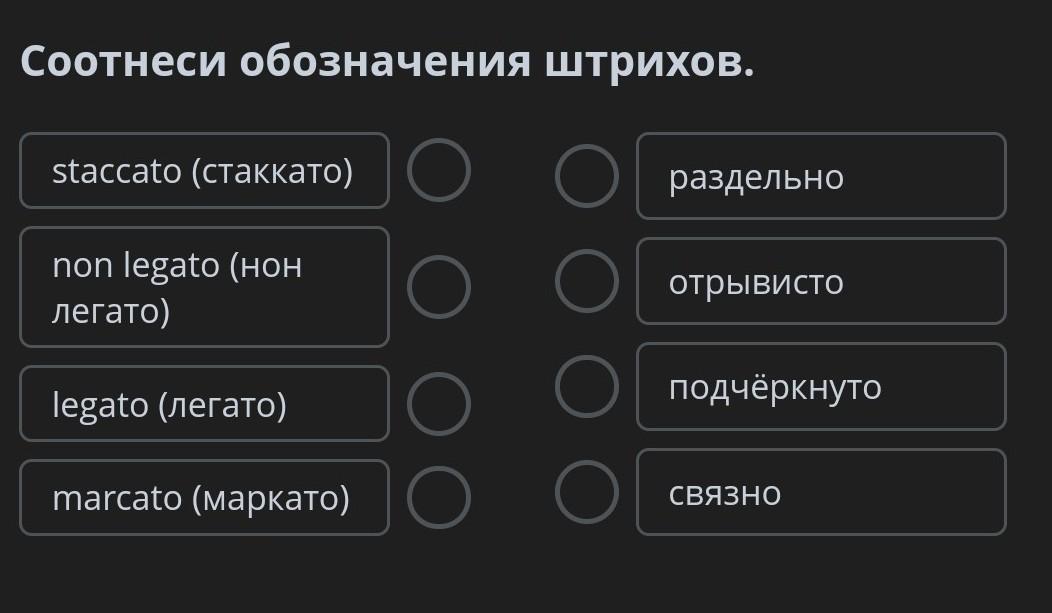
Task: Select the radio circle beside staccato (стаккато)
Action: 438,170
